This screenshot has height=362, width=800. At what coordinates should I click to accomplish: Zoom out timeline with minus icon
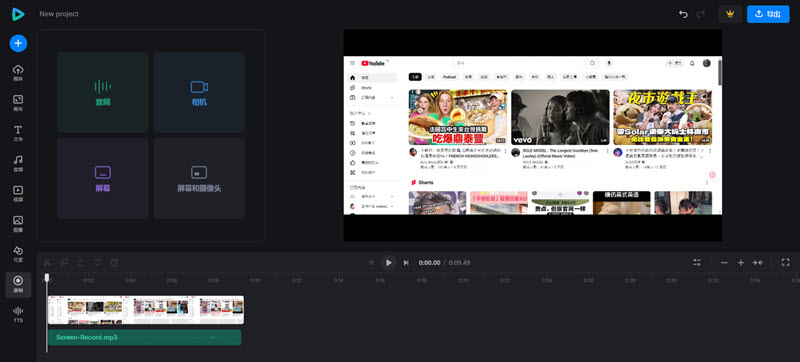click(x=724, y=263)
